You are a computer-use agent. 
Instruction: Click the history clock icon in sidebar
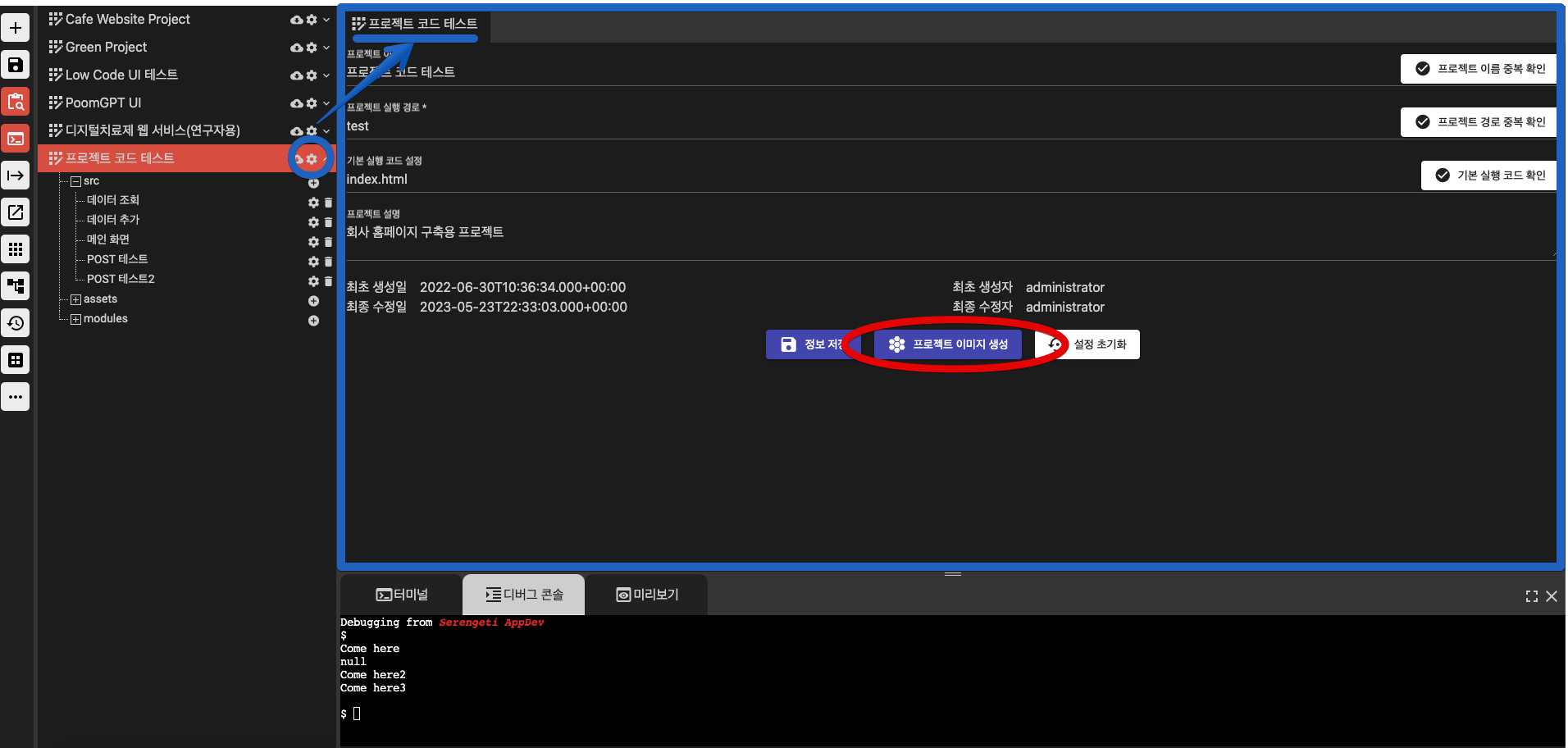coord(16,323)
